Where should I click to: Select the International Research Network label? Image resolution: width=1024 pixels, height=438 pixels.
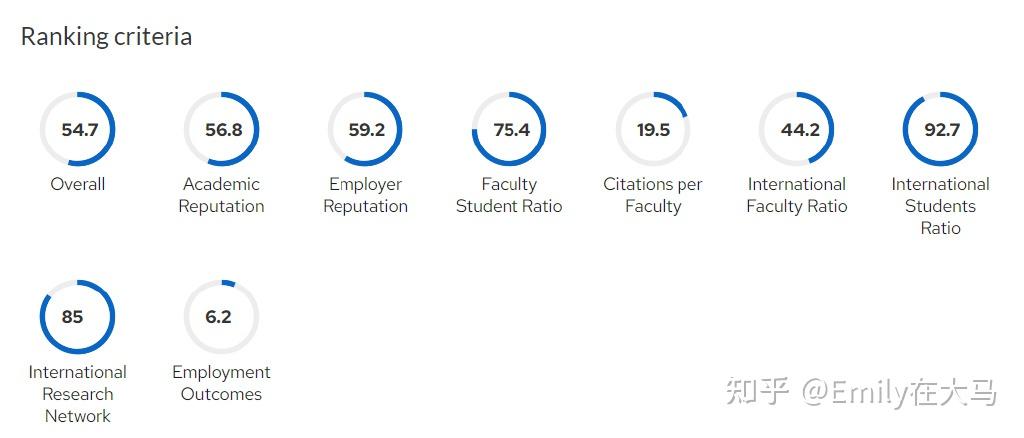(x=78, y=394)
